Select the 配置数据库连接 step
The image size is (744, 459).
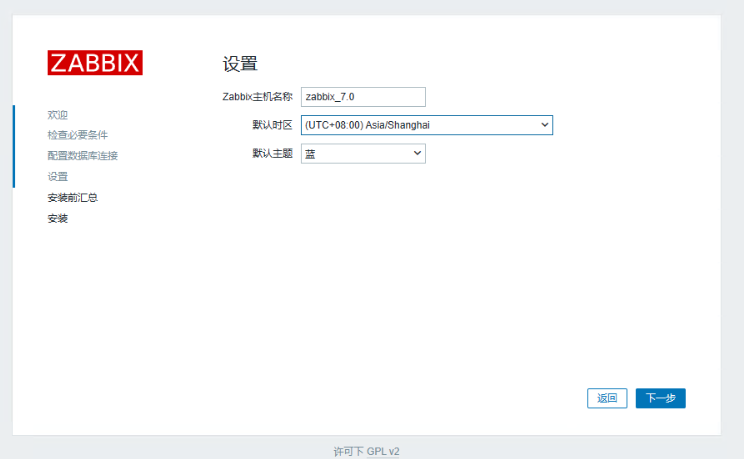83,156
